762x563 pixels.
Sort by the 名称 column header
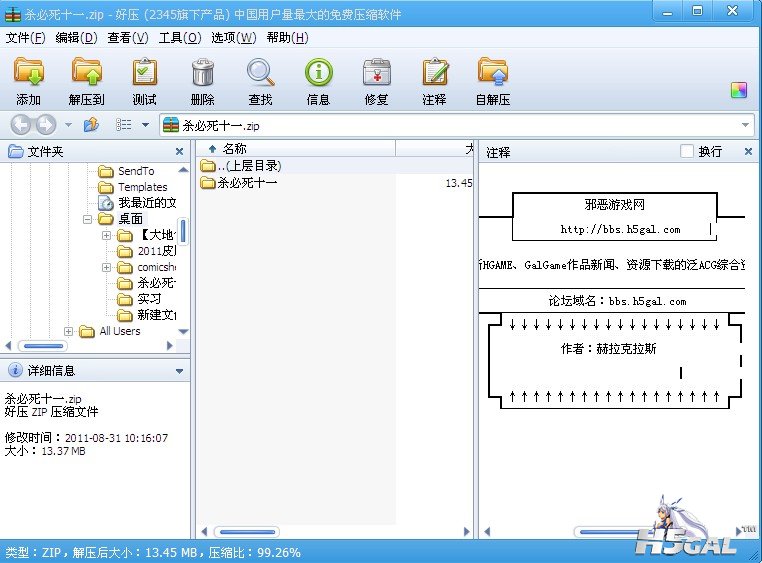point(296,149)
